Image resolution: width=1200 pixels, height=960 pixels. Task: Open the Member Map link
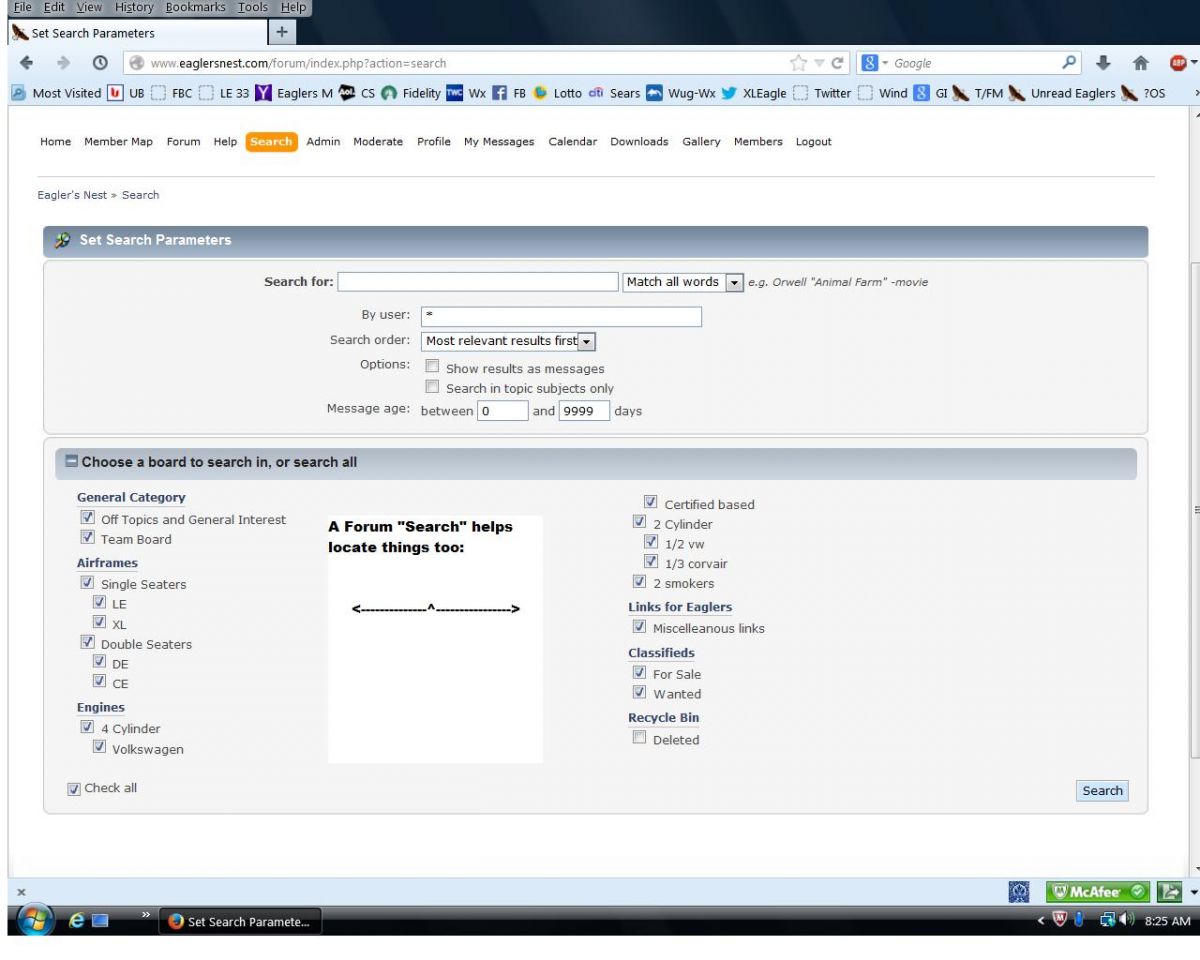coord(118,142)
